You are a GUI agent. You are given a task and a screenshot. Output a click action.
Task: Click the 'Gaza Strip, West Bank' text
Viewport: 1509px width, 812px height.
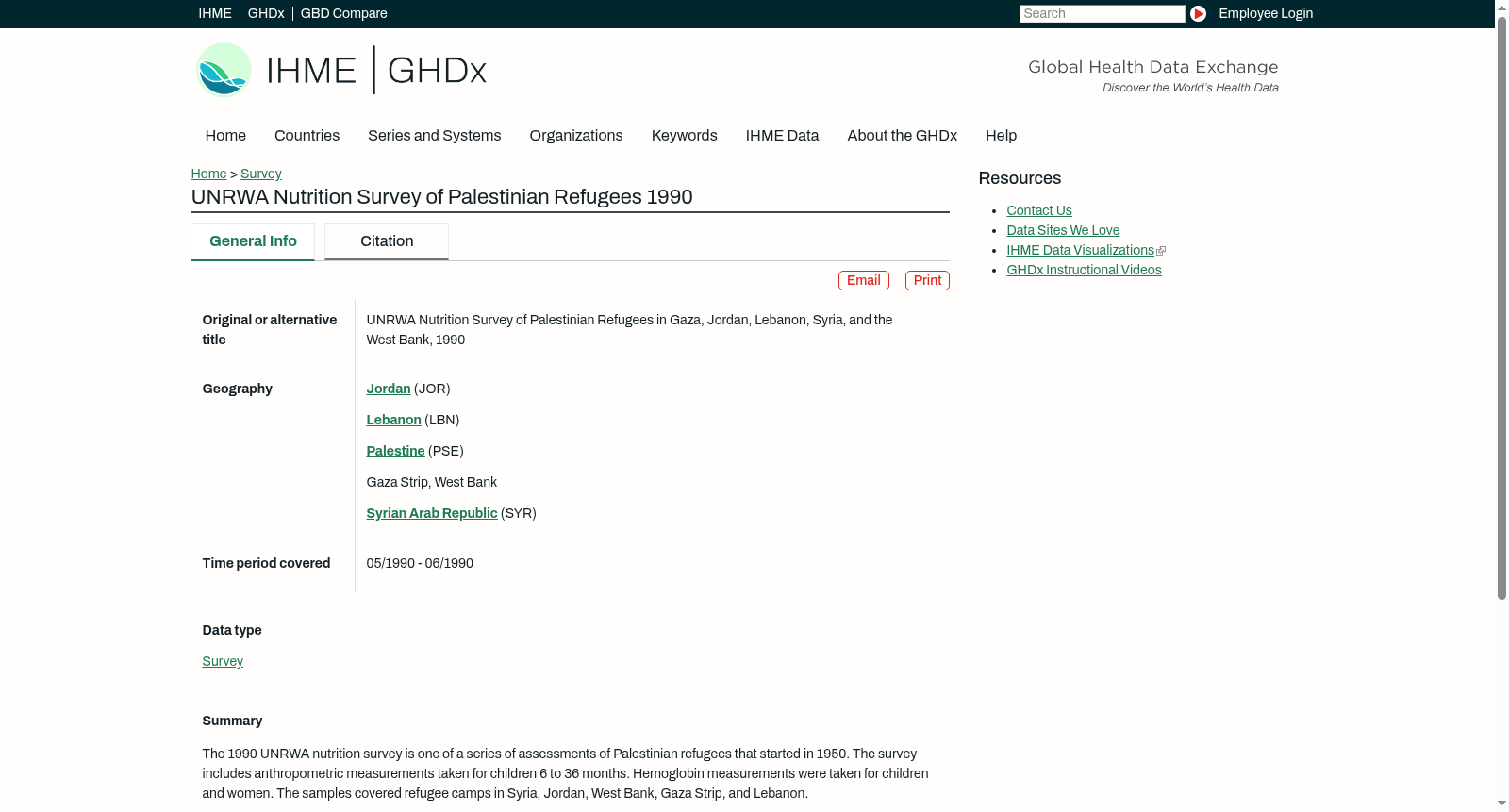pos(431,482)
